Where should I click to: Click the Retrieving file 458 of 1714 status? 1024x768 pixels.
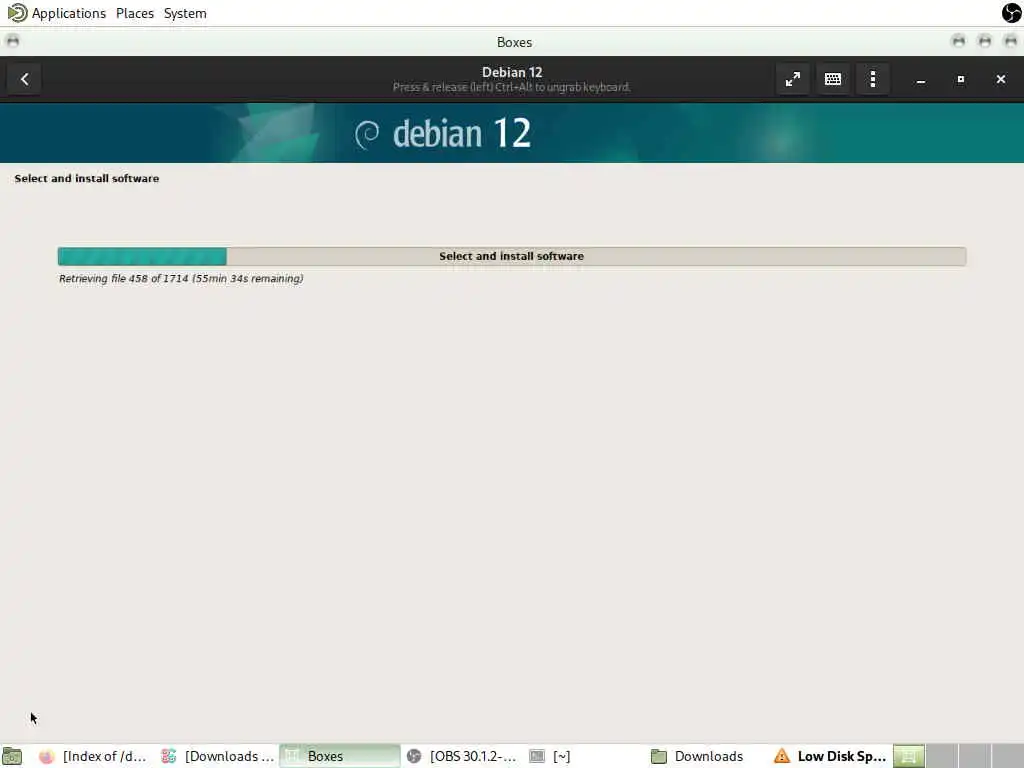coord(181,279)
